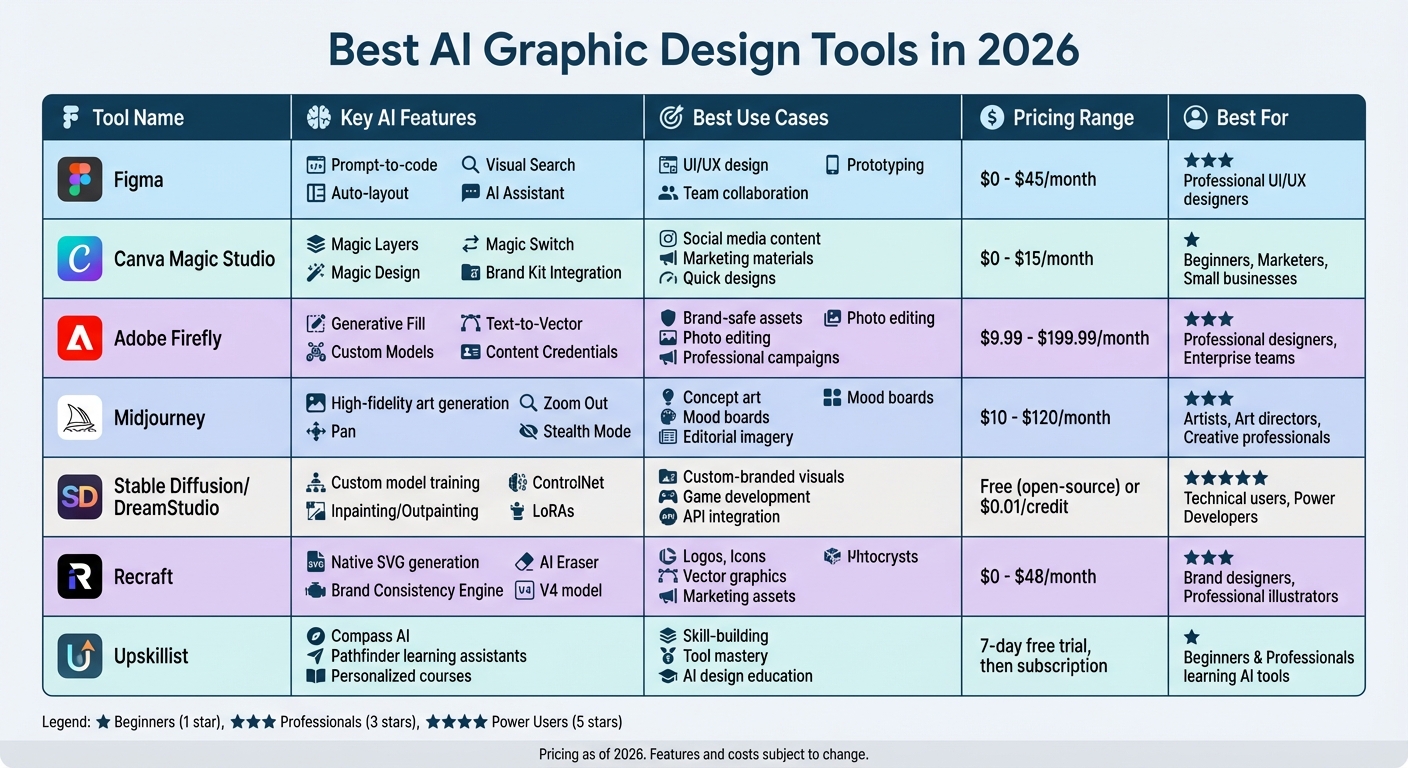This screenshot has width=1408, height=768.
Task: Click the Adobe Firefly red logo
Action: click(x=78, y=338)
